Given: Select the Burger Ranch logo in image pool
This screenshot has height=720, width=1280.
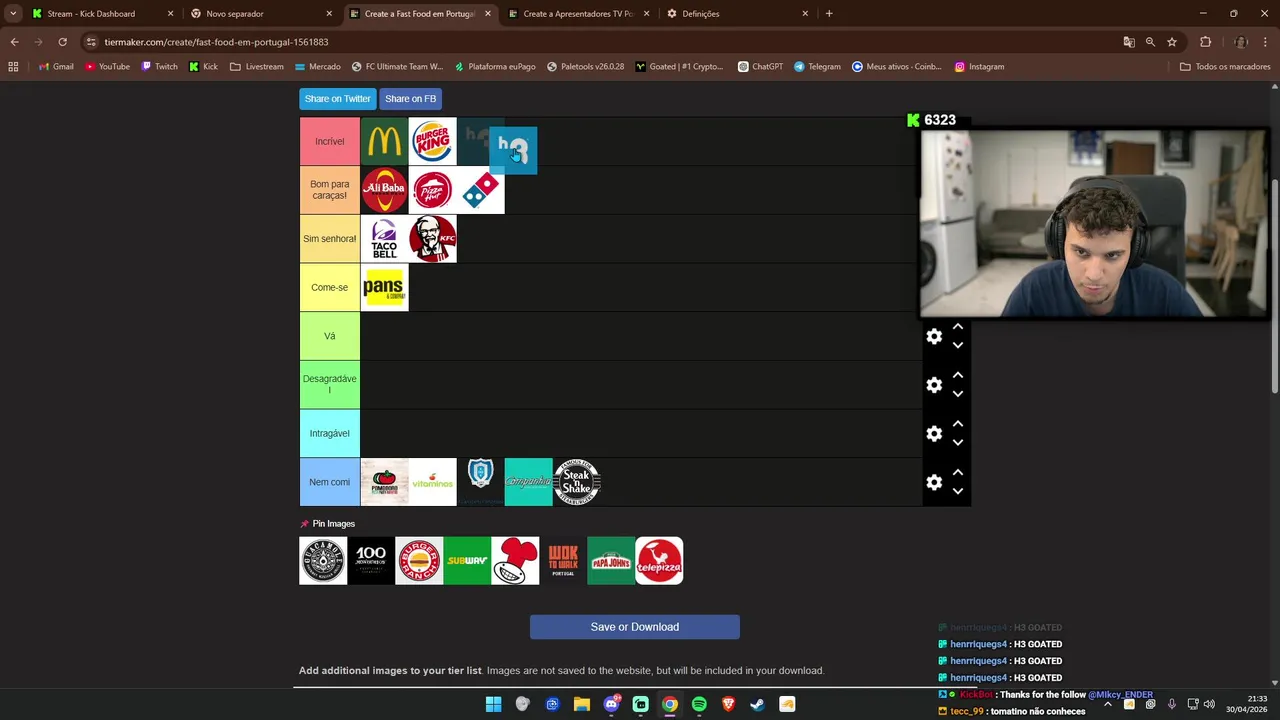Looking at the screenshot, I should click(419, 561).
